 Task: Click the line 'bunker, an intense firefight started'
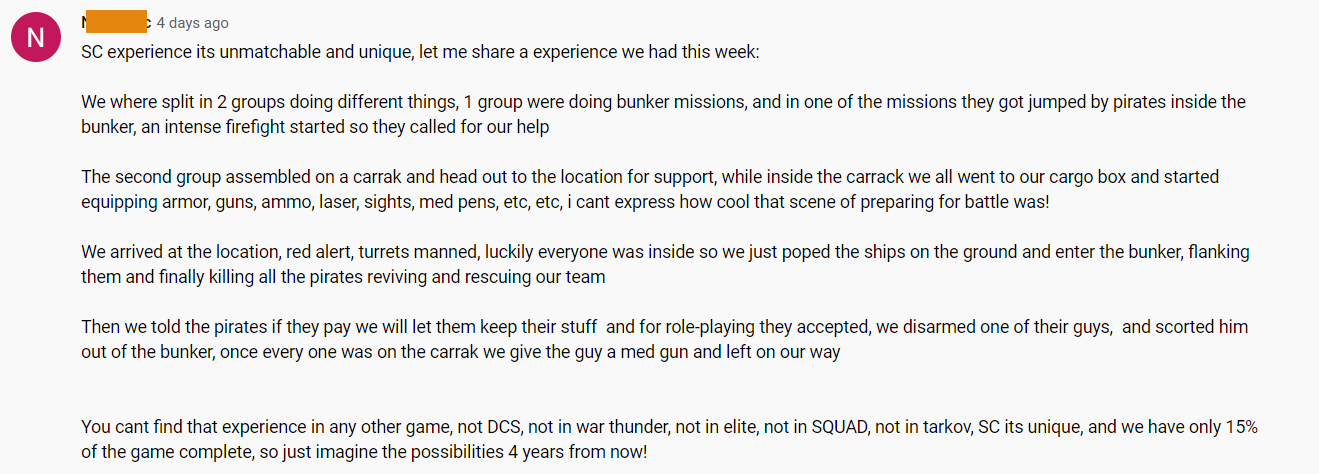[x=315, y=127]
